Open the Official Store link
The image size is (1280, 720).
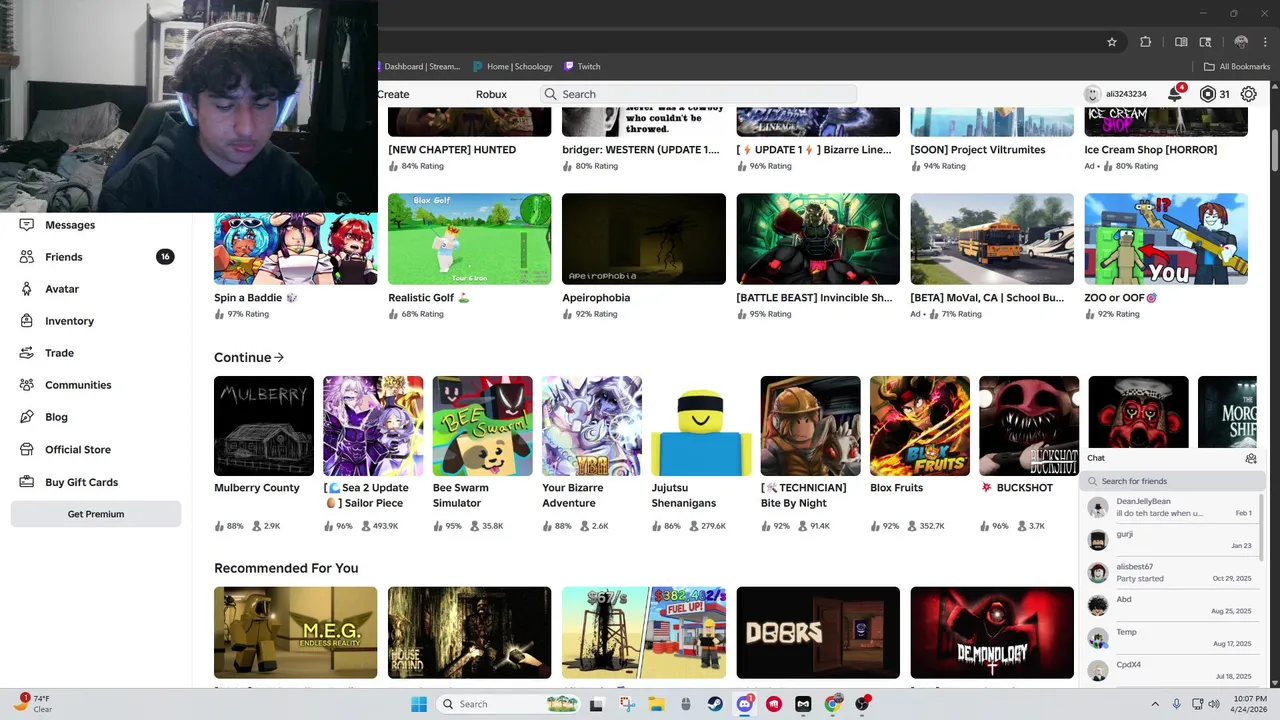78,450
